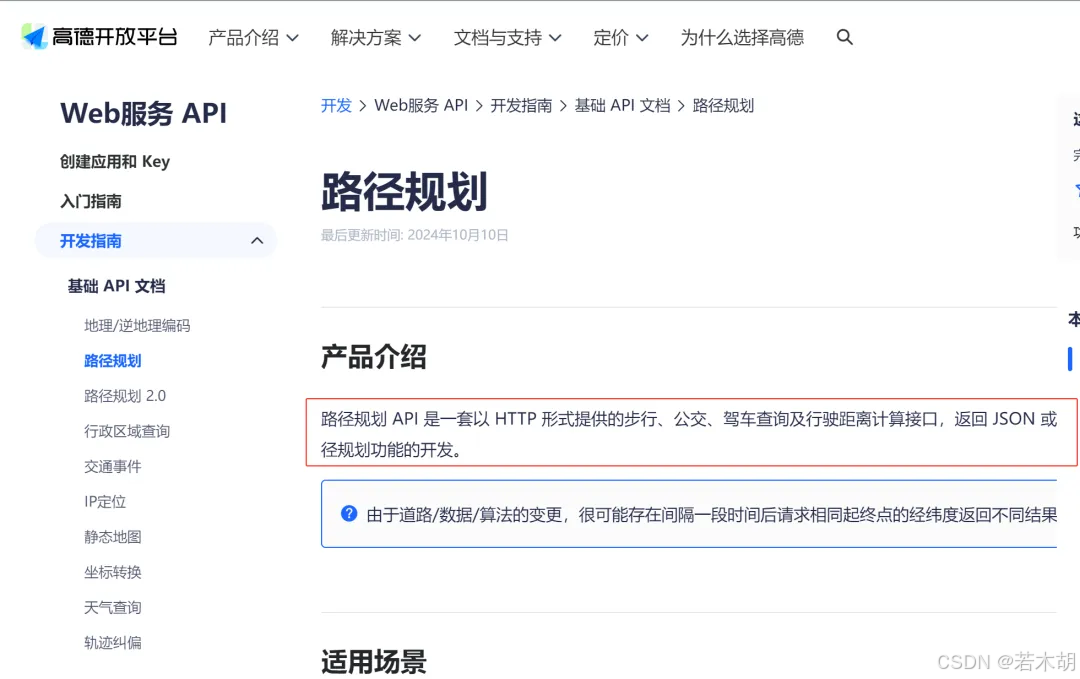Viewport: 1080px width, 679px height.
Task: Open 行政区域查询 in the sidebar
Action: (x=127, y=431)
